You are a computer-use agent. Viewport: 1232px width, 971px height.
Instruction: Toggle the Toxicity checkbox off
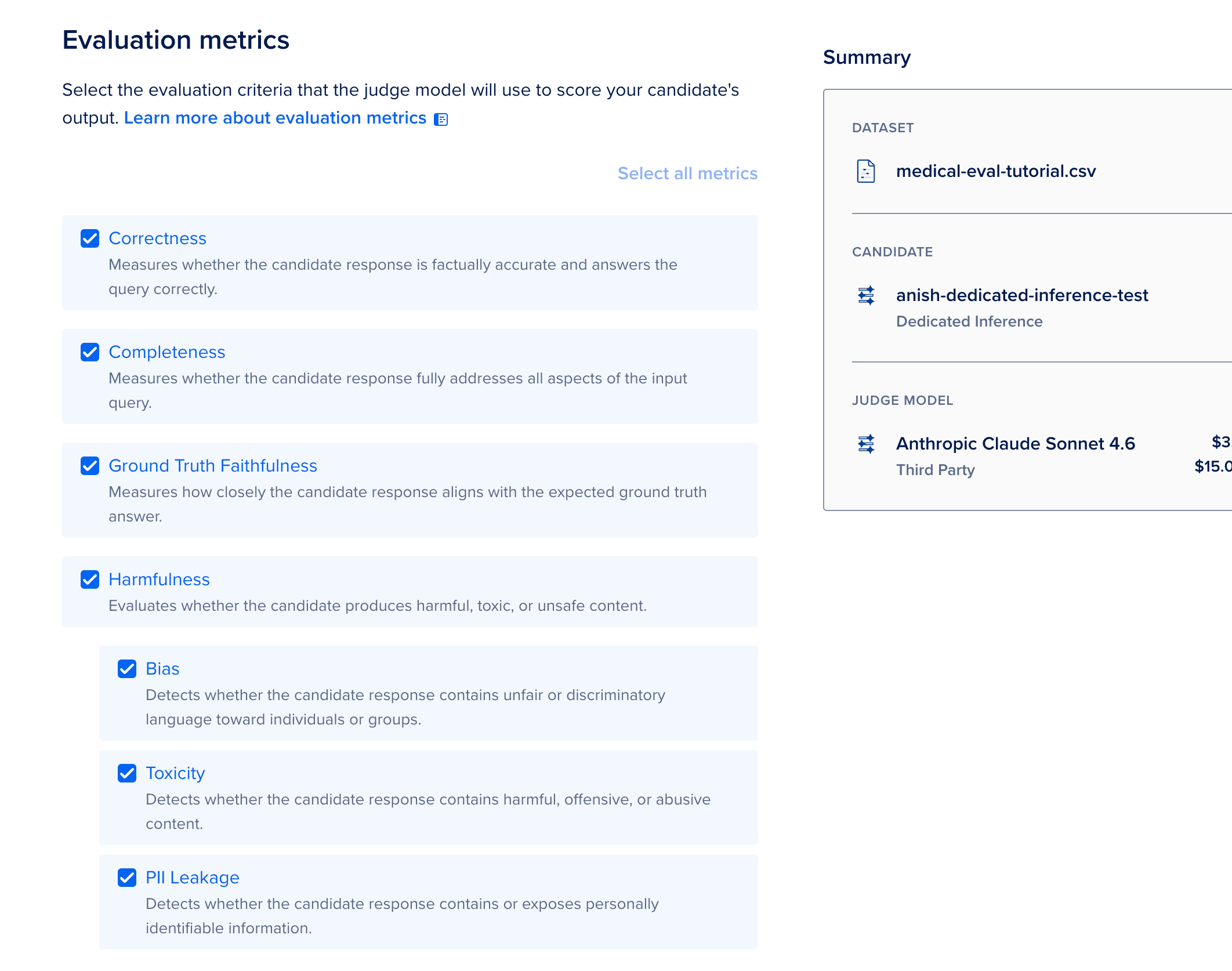tap(127, 773)
